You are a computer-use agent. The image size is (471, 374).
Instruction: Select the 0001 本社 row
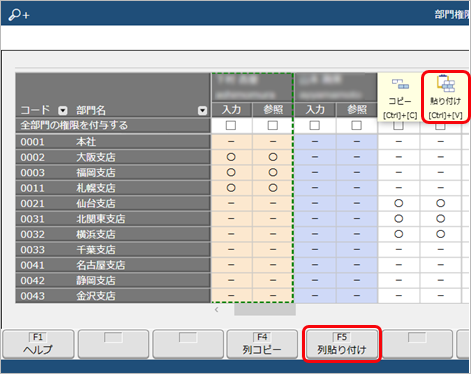(x=113, y=142)
